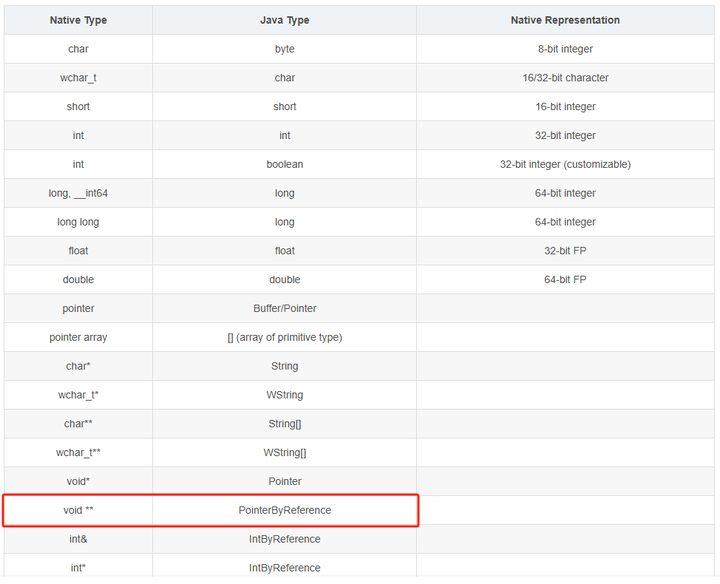720x584 pixels.
Task: Select the 'byte' Java type cell
Action: [x=284, y=49]
